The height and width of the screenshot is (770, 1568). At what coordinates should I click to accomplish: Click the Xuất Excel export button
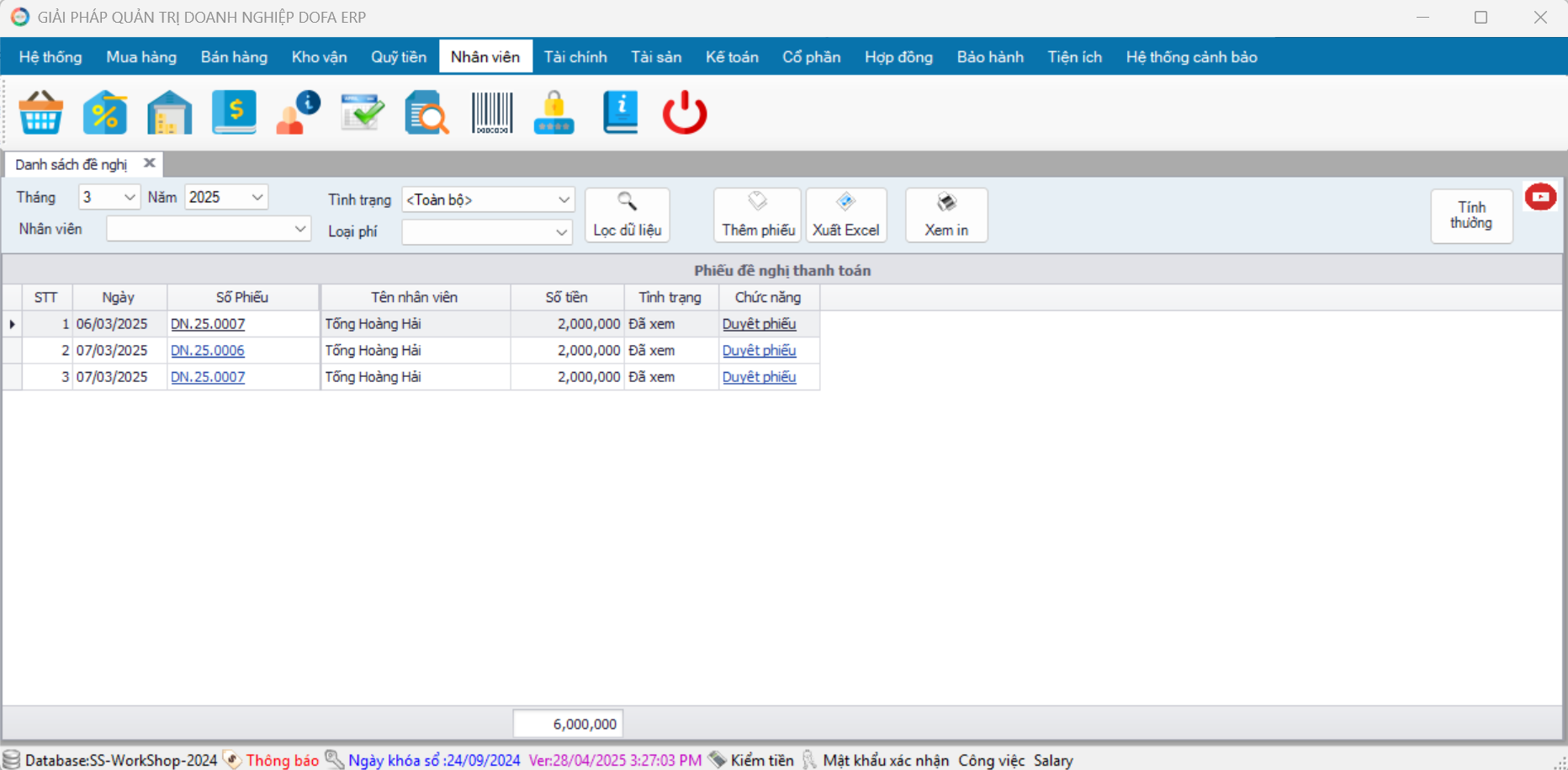coord(846,215)
